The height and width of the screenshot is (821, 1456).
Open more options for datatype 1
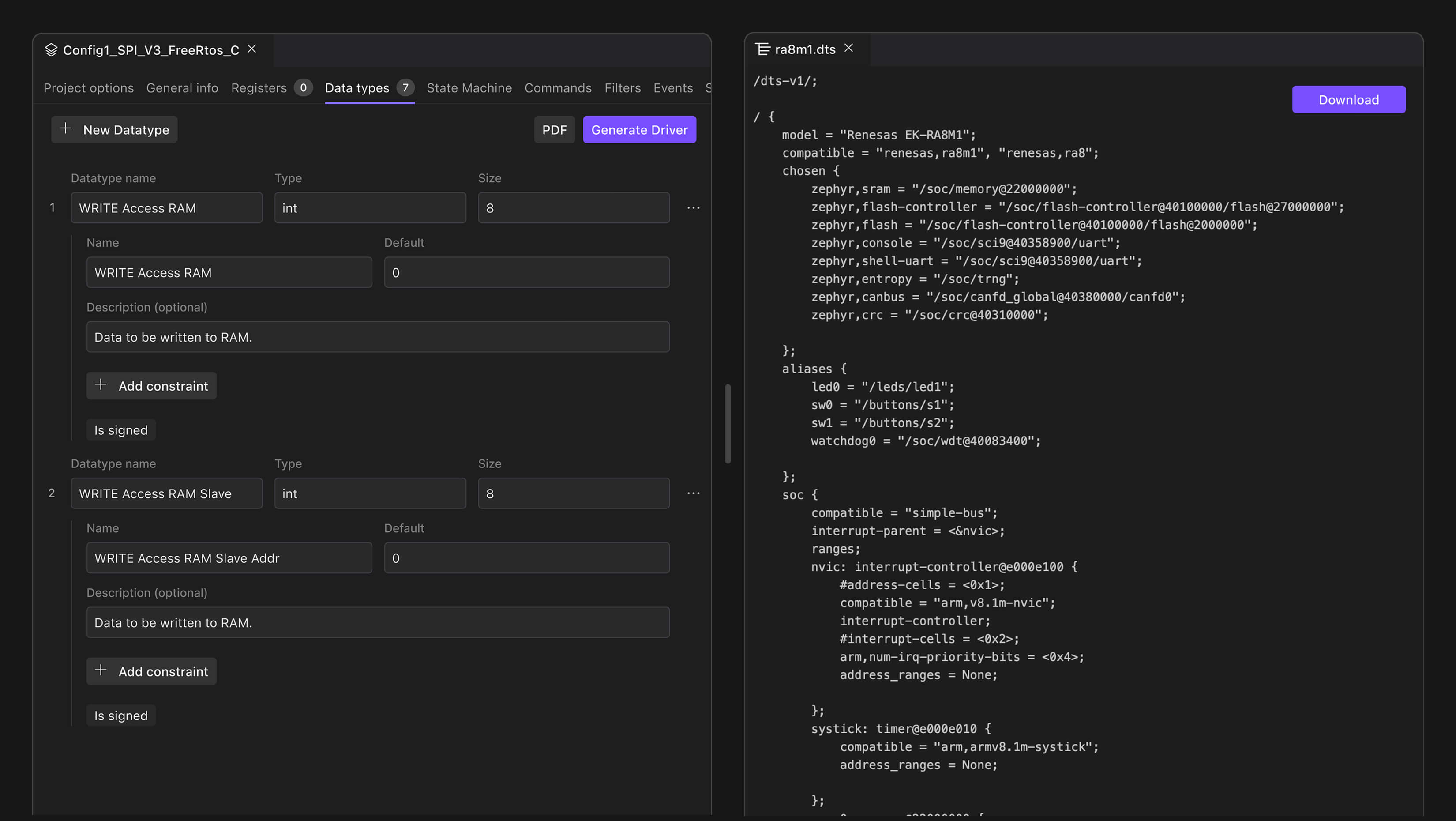point(693,208)
